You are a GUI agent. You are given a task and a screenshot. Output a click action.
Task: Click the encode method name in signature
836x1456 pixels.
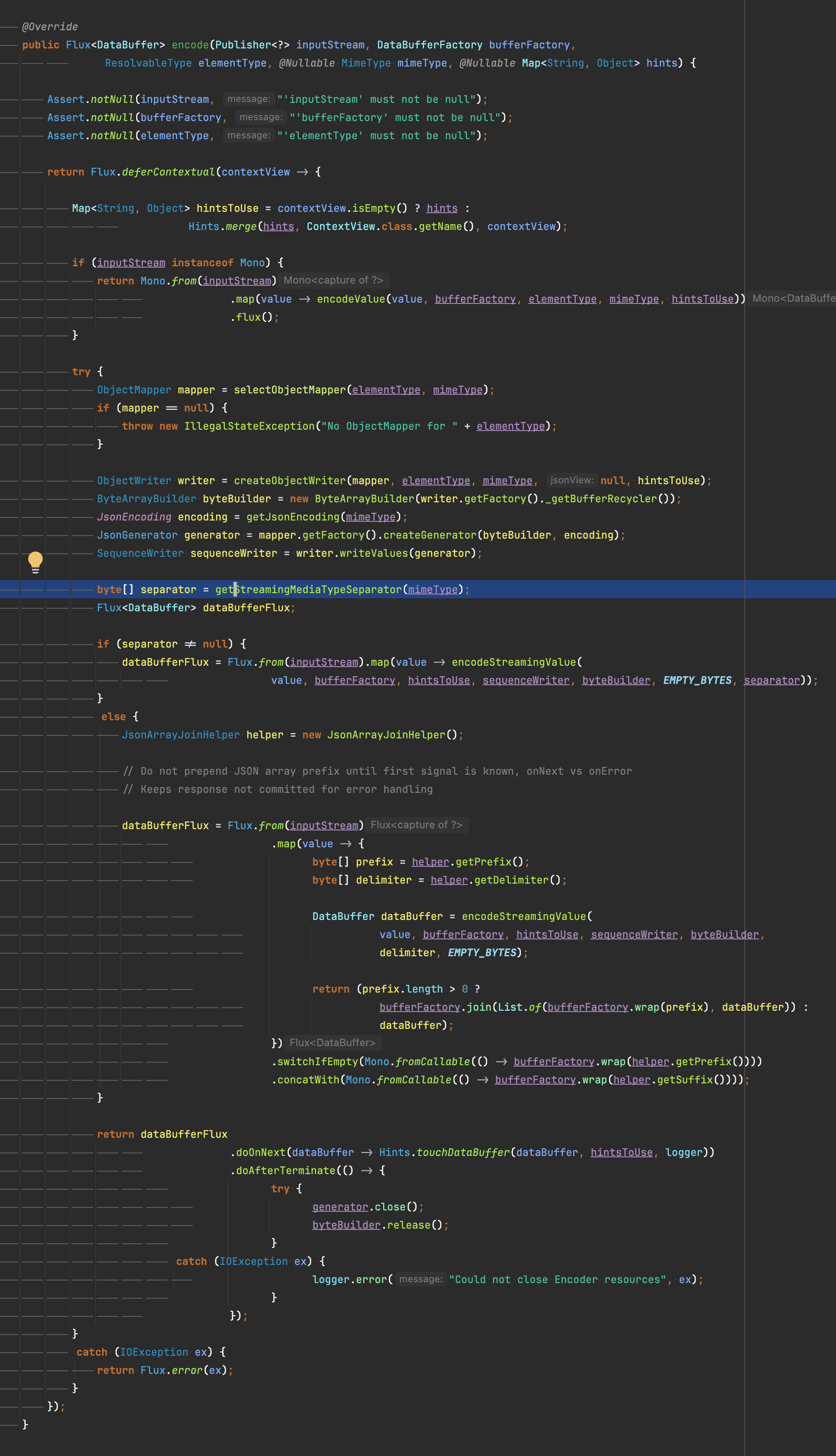point(190,45)
